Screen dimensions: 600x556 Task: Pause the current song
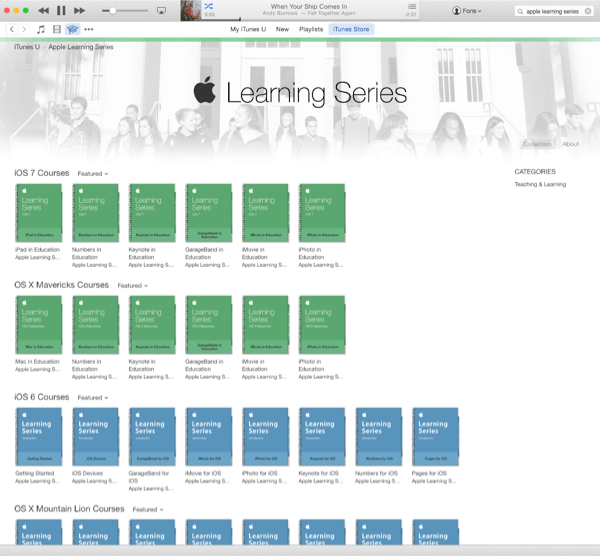[61, 11]
